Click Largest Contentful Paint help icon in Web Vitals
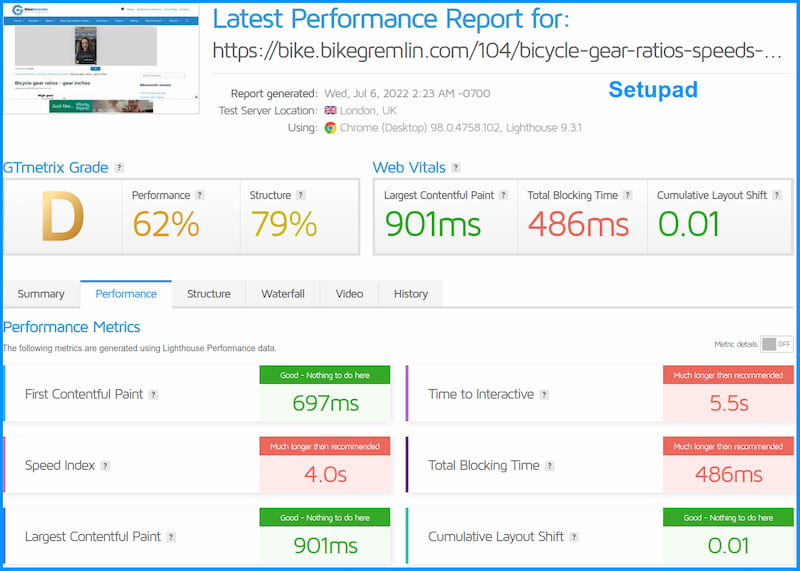 click(504, 195)
